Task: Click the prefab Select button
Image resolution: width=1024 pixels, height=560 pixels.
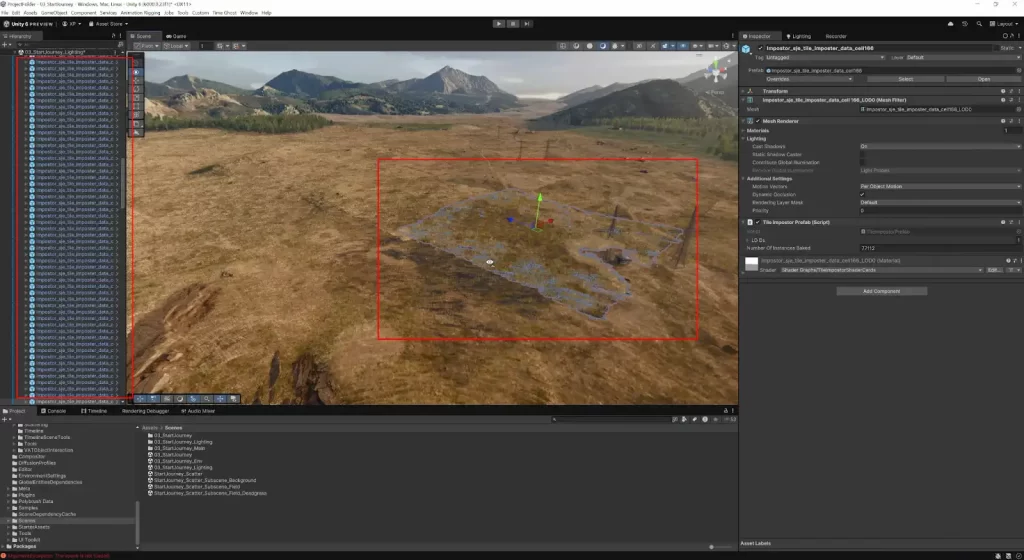Action: coord(905,79)
